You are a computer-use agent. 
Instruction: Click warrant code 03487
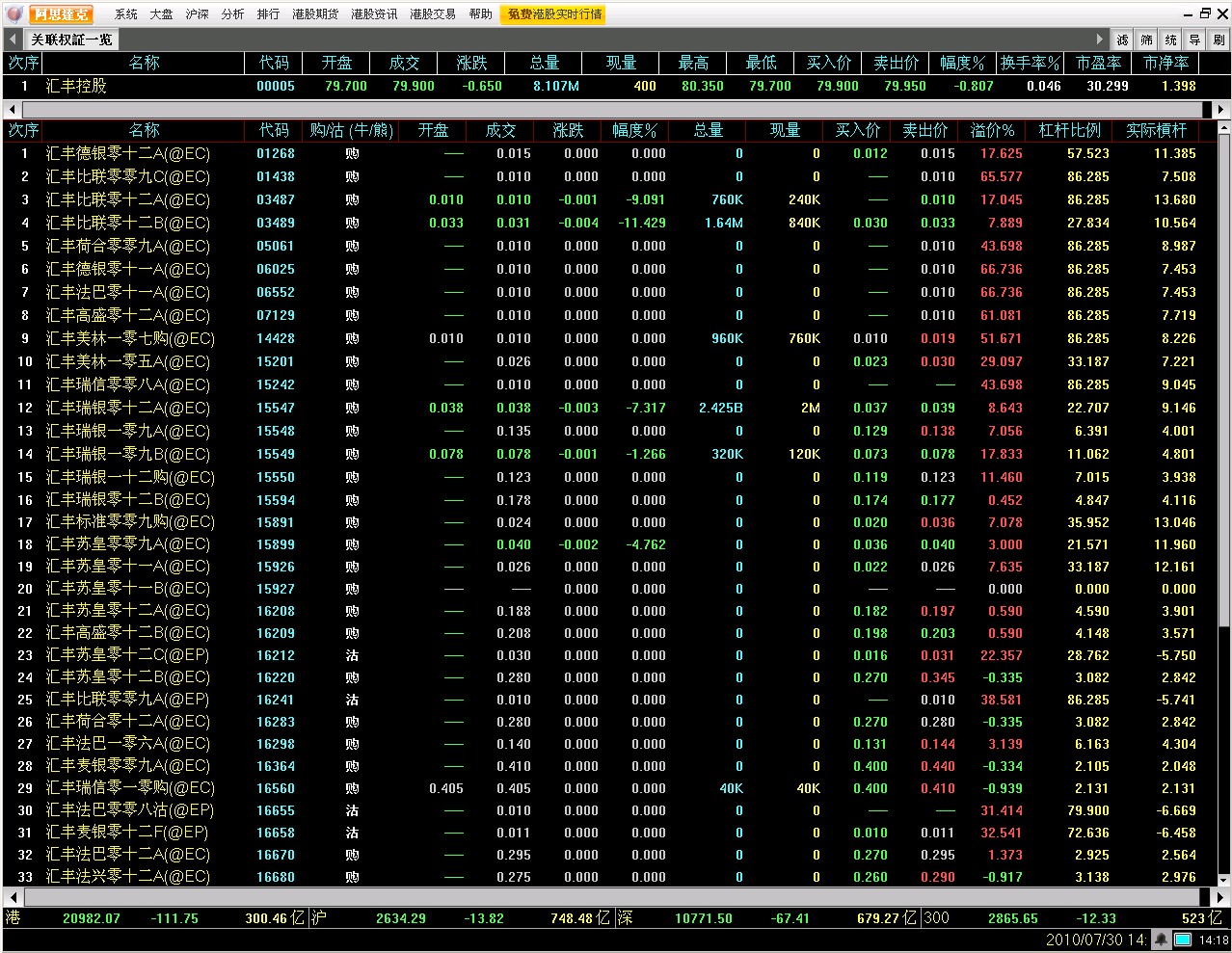pyautogui.click(x=275, y=199)
